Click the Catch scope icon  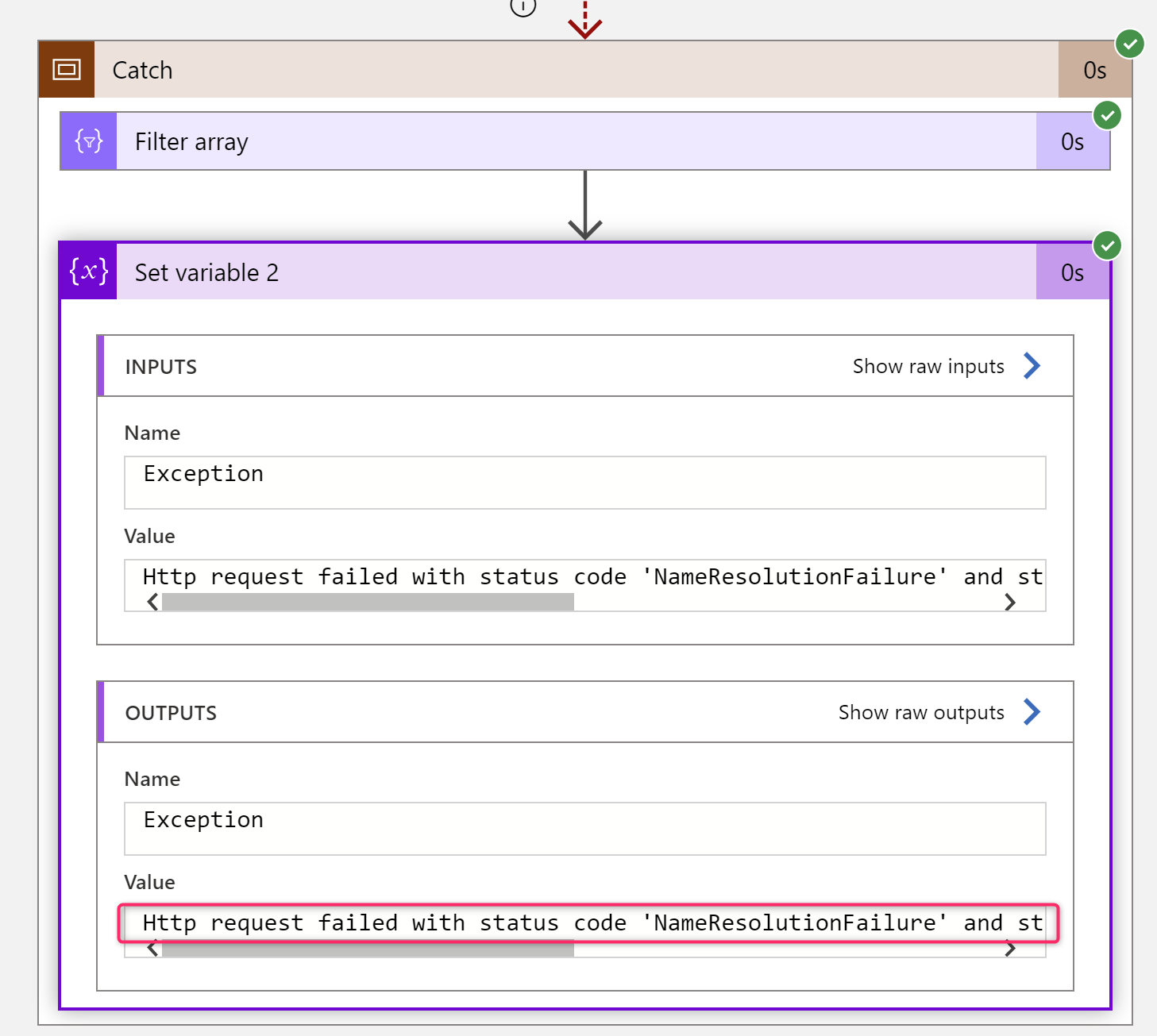pyautogui.click(x=67, y=70)
